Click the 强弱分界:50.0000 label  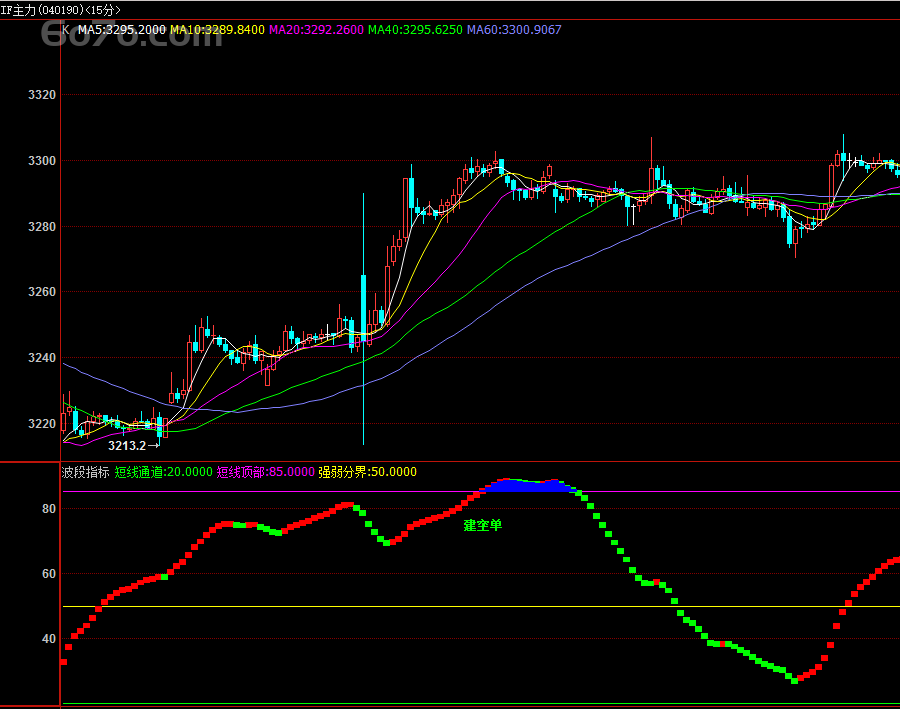367,472
